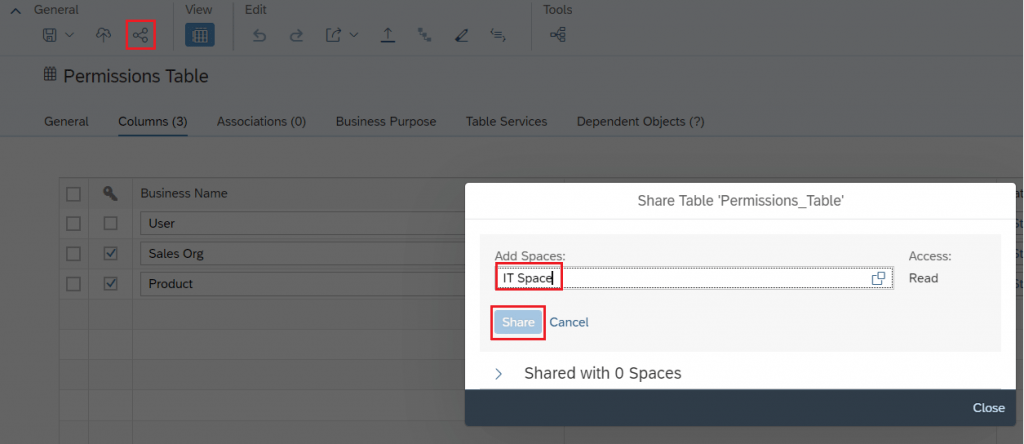Expand the Shared with 0 Spaces section
This screenshot has width=1024, height=444.
[x=499, y=373]
